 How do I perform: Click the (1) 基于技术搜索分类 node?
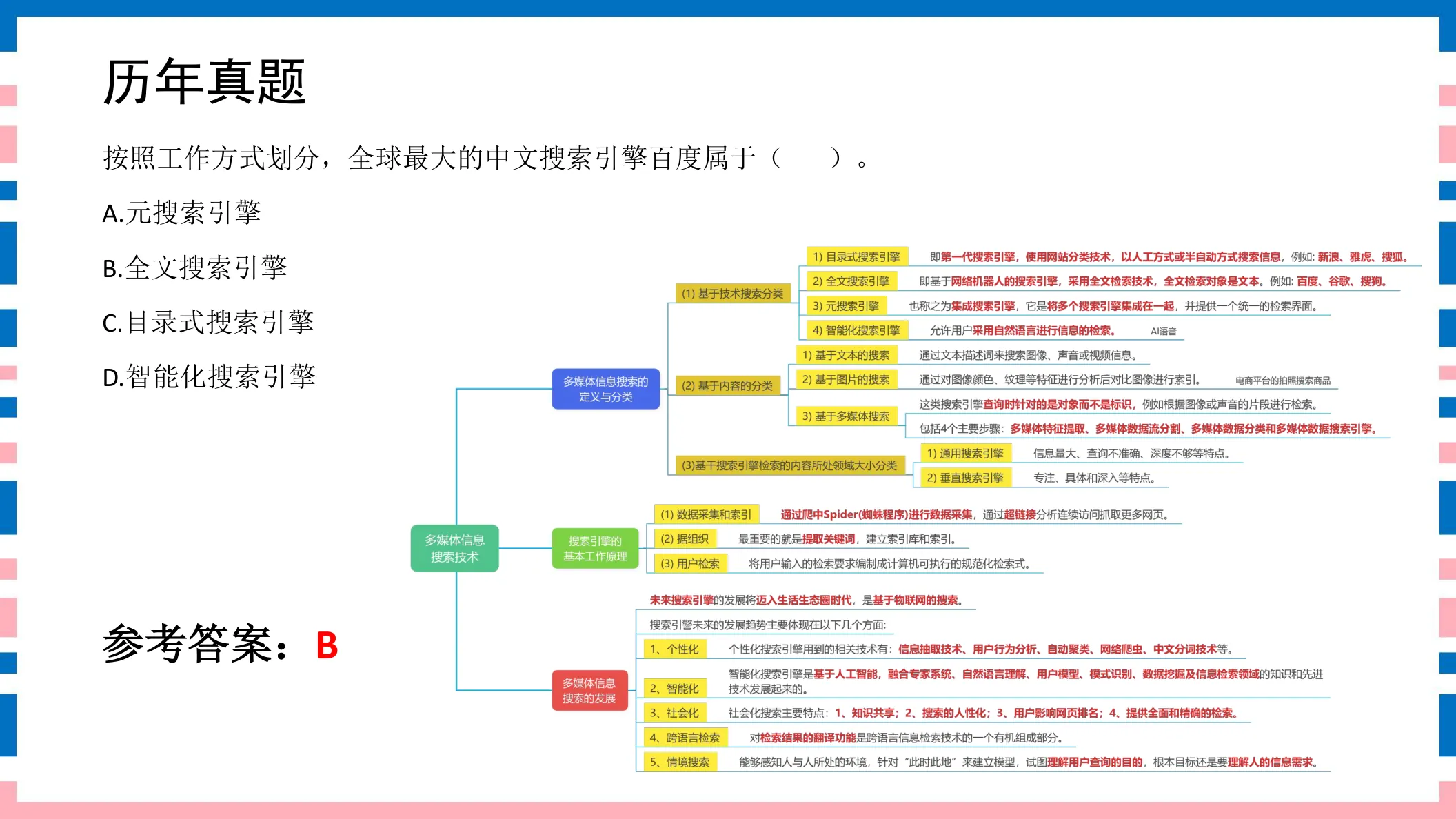click(732, 293)
